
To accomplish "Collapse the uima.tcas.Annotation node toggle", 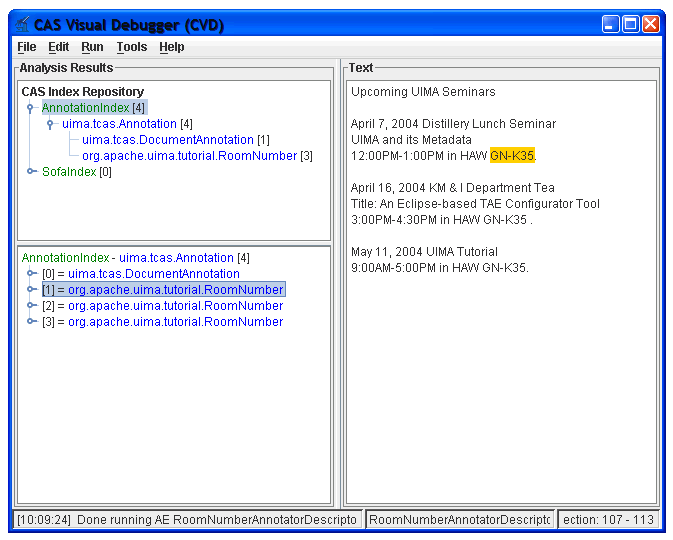I will coord(51,124).
